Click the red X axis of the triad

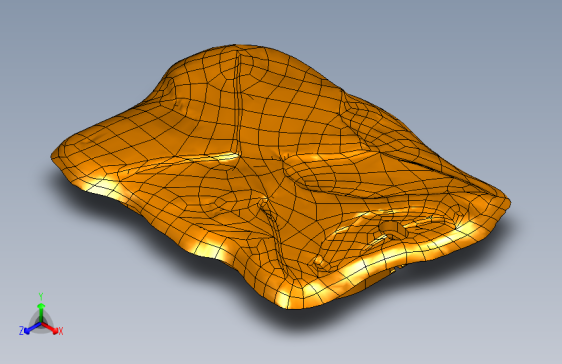[x=50, y=327]
